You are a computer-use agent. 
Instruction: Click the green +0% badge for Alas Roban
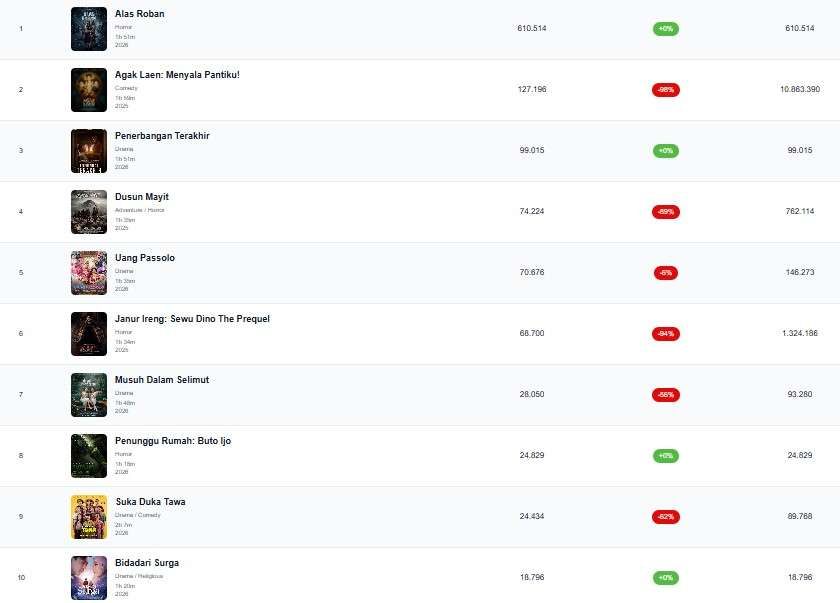pyautogui.click(x=665, y=29)
